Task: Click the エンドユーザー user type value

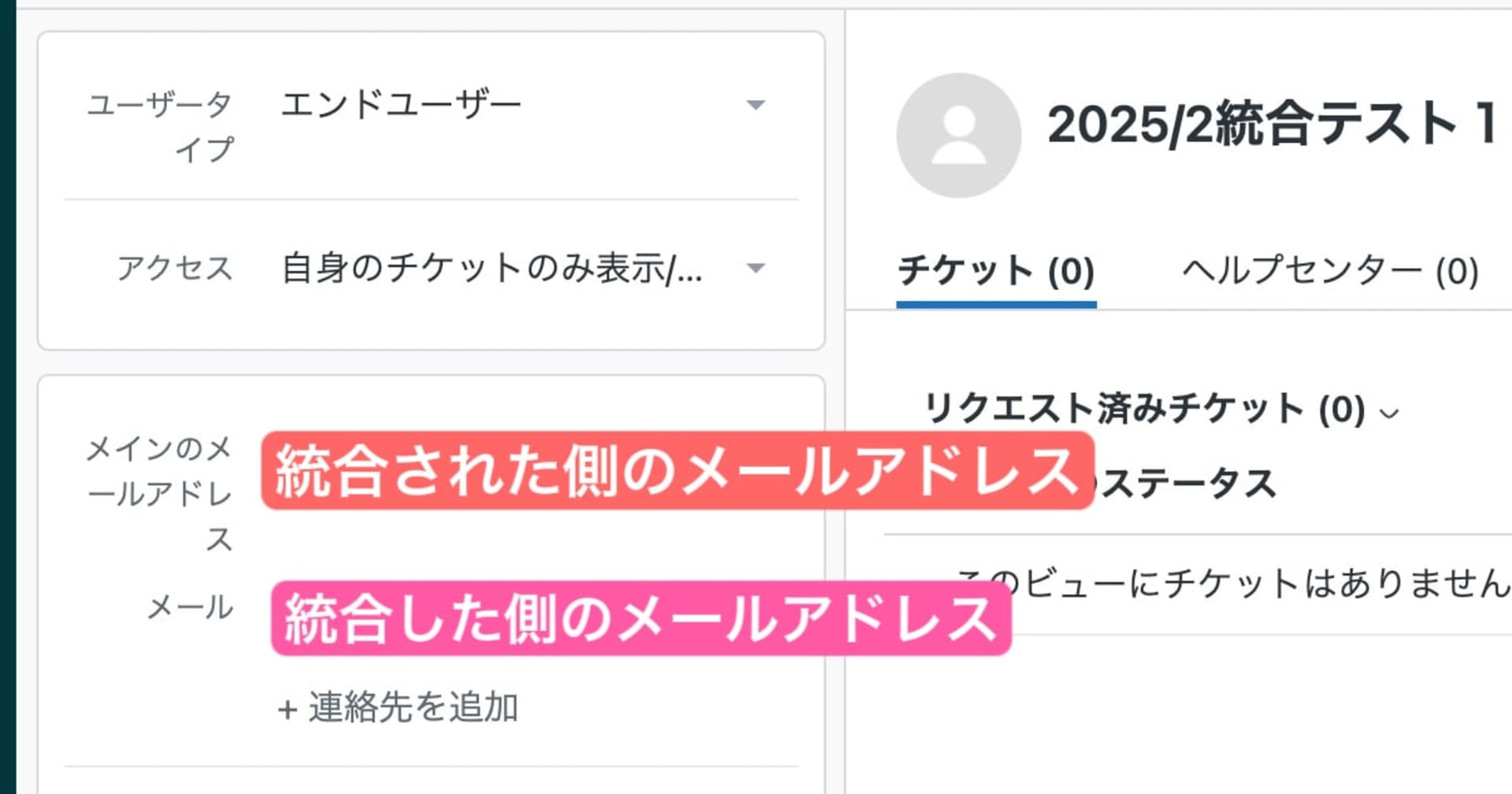Action: click(402, 105)
